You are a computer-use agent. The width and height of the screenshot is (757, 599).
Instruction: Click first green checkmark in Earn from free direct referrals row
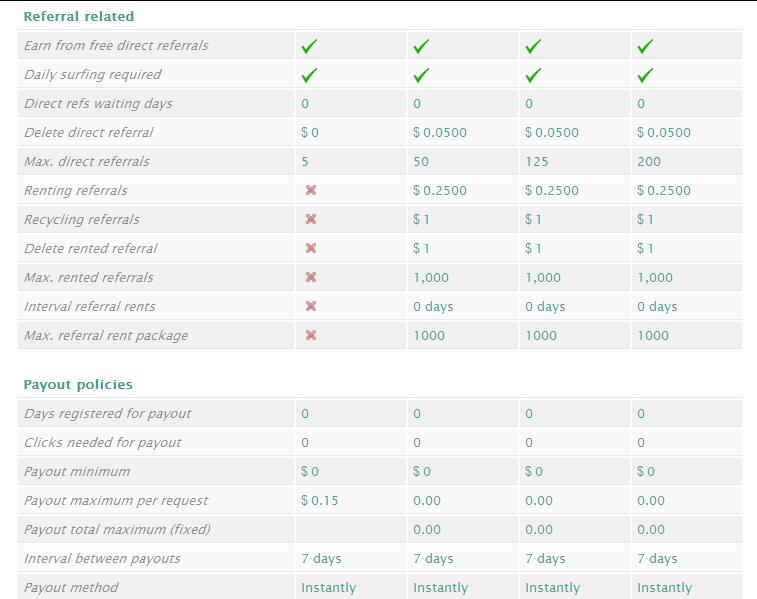coord(309,46)
